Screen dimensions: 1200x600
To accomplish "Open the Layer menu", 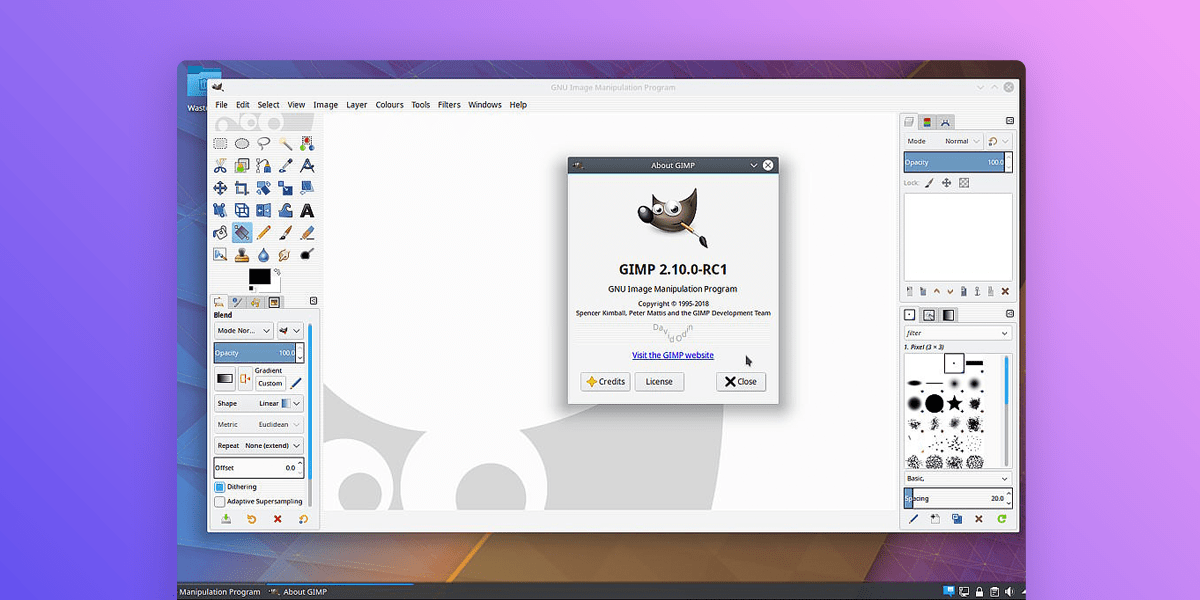I will click(357, 105).
